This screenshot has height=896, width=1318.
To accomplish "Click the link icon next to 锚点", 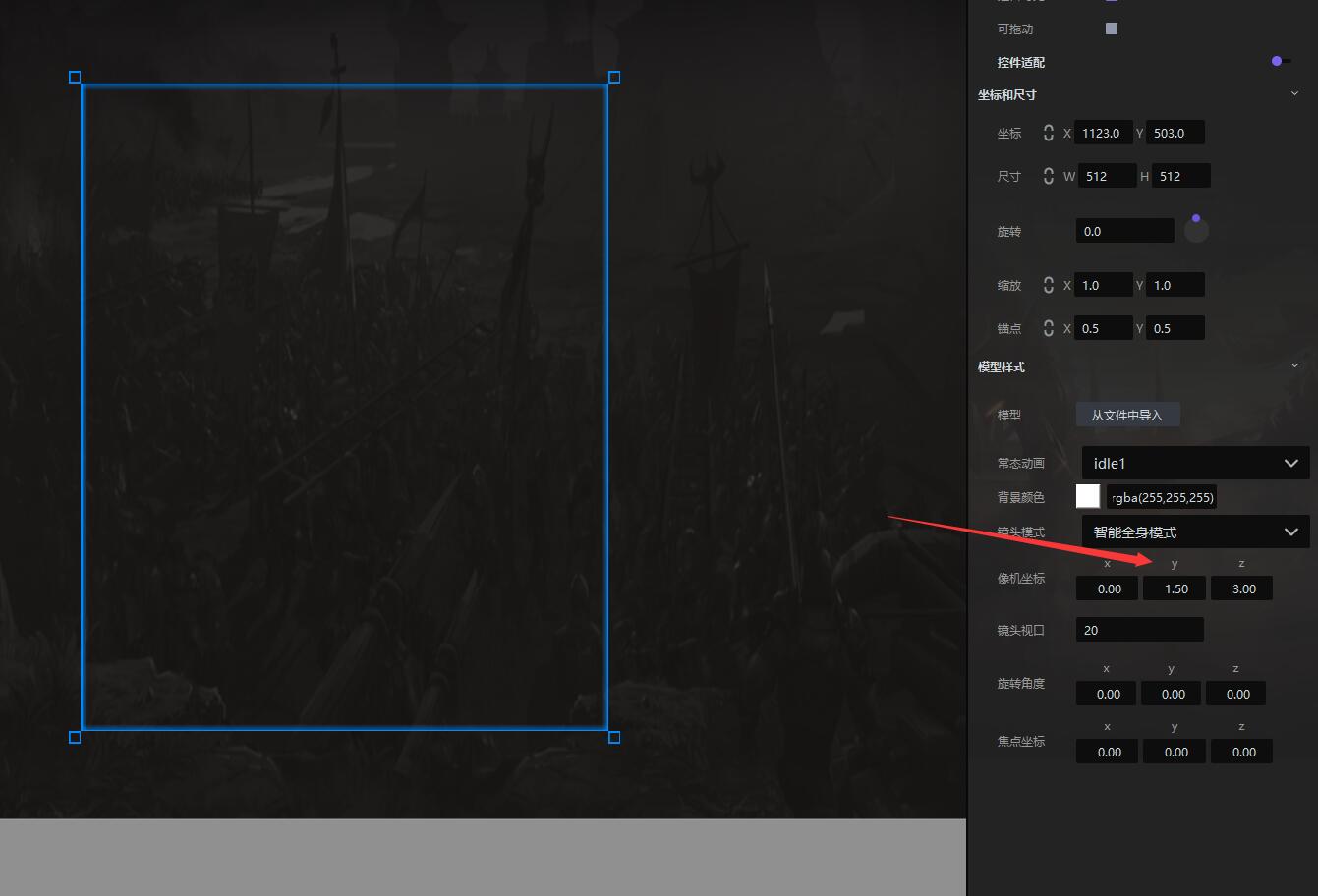I will point(1049,328).
